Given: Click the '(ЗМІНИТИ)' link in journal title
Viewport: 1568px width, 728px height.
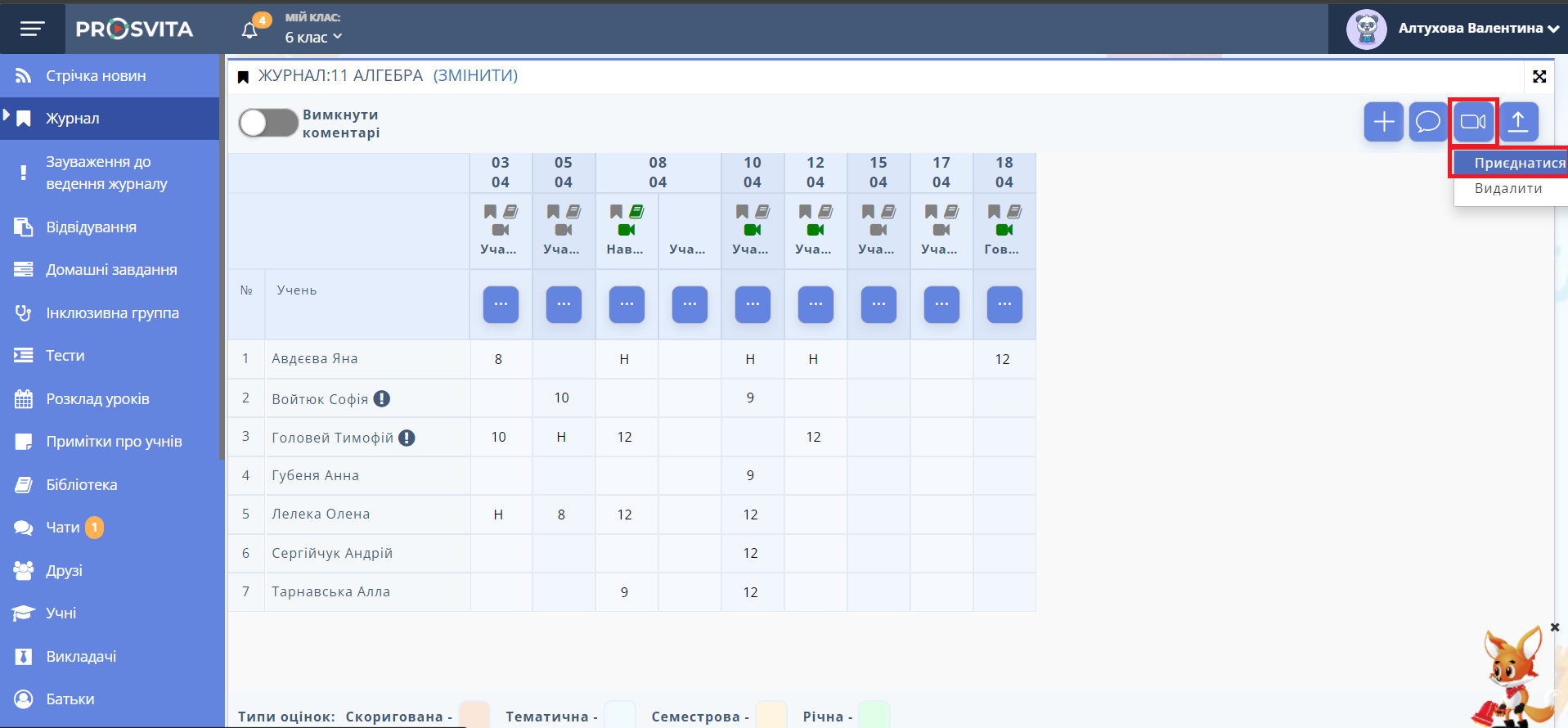Looking at the screenshot, I should pos(475,75).
